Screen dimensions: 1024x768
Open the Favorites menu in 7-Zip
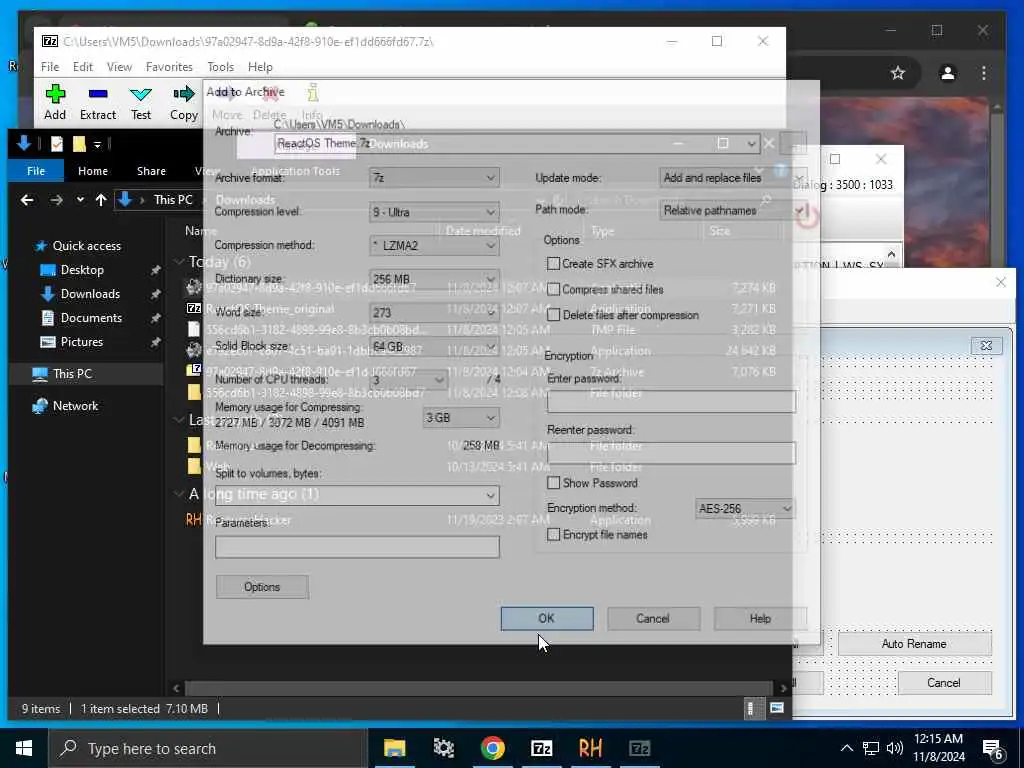click(169, 67)
